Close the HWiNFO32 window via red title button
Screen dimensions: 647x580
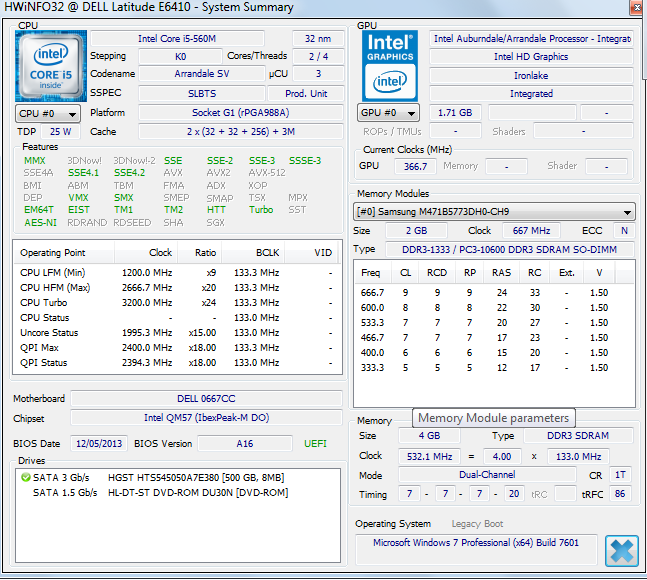pos(635,8)
